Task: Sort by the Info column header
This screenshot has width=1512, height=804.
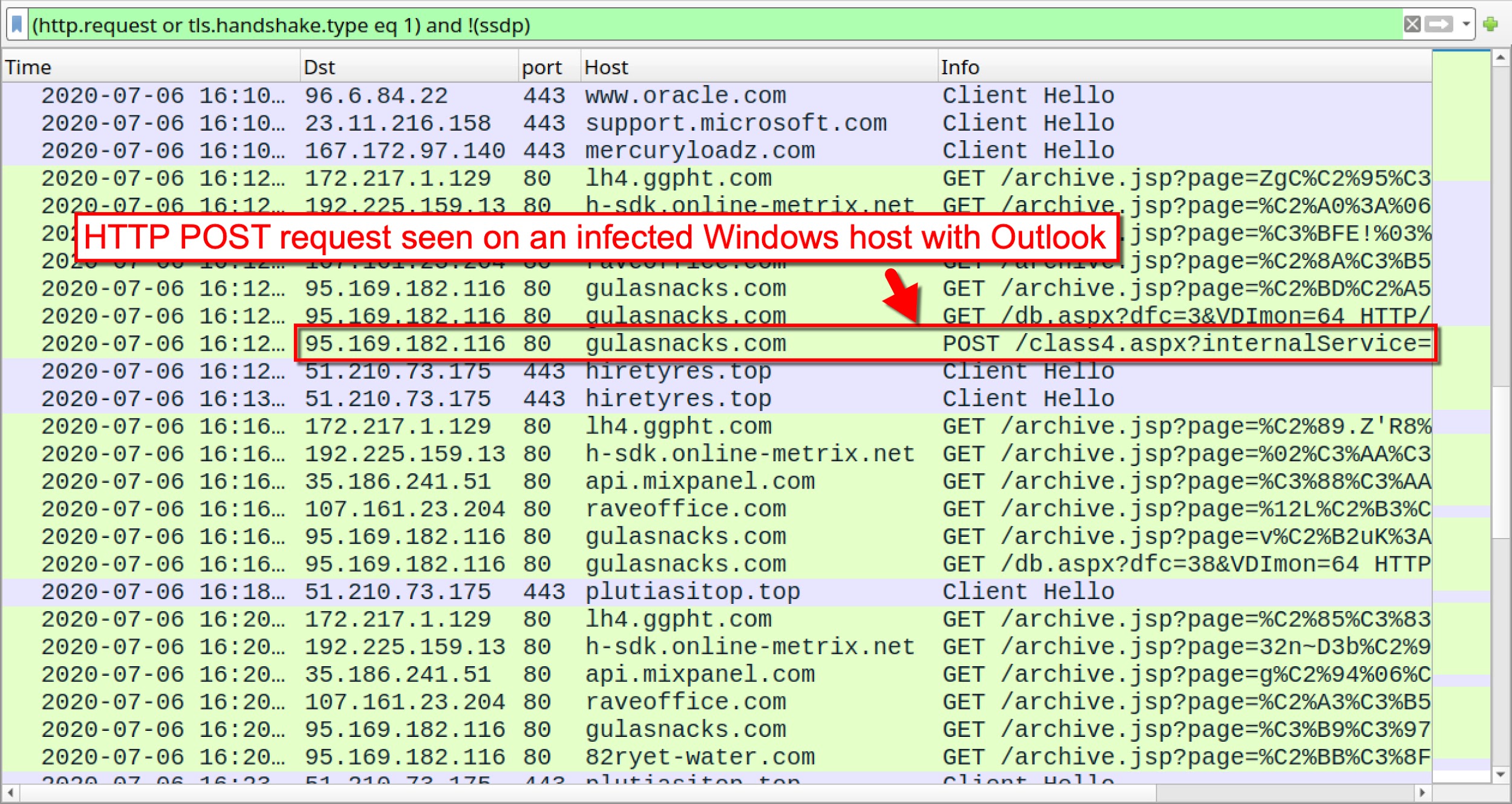Action: 1185,67
